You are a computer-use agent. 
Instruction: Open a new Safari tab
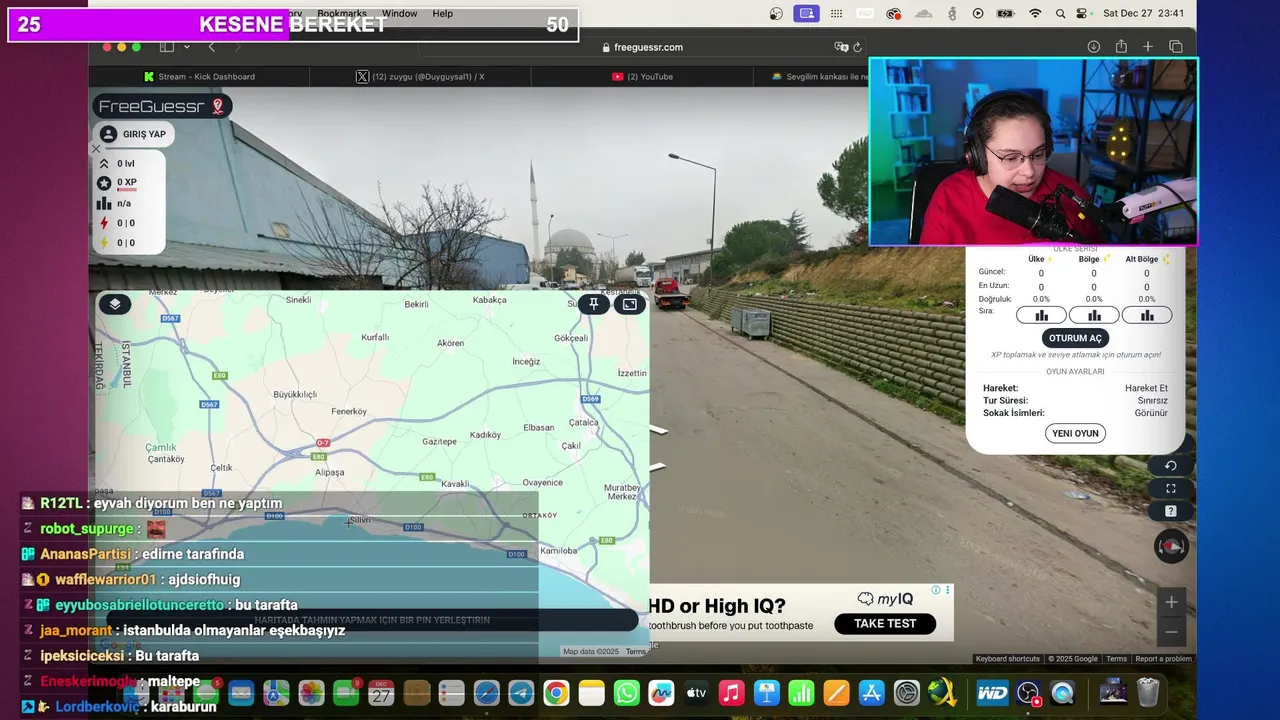click(1148, 47)
